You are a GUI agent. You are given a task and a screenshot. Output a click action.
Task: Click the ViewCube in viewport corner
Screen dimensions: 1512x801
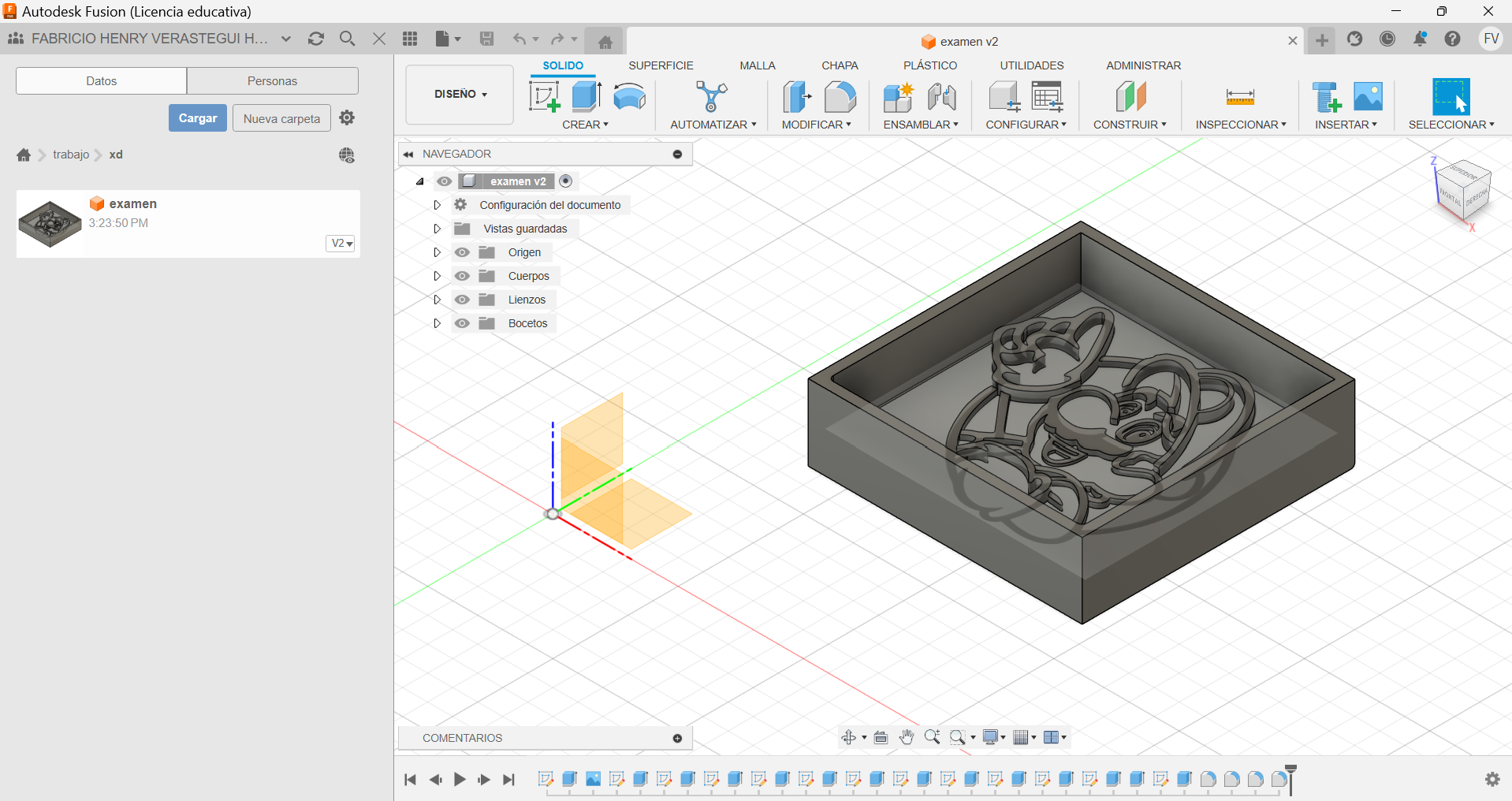(x=1463, y=191)
